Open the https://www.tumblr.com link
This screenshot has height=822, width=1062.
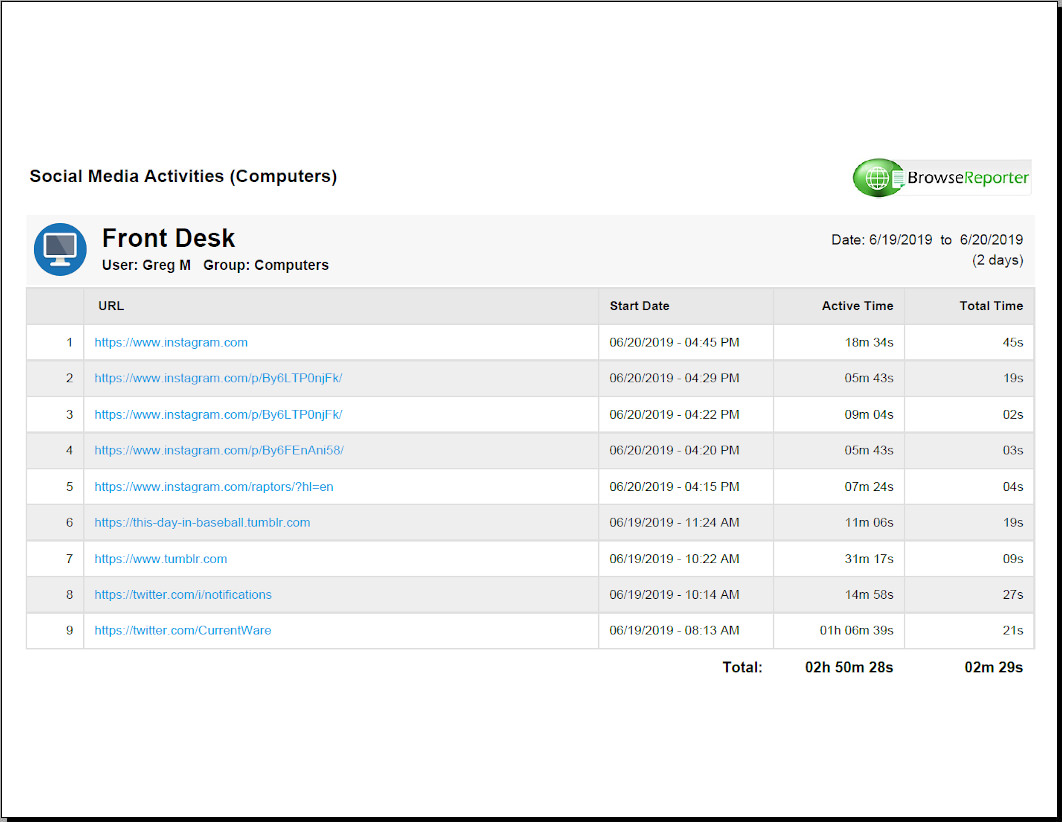161,559
